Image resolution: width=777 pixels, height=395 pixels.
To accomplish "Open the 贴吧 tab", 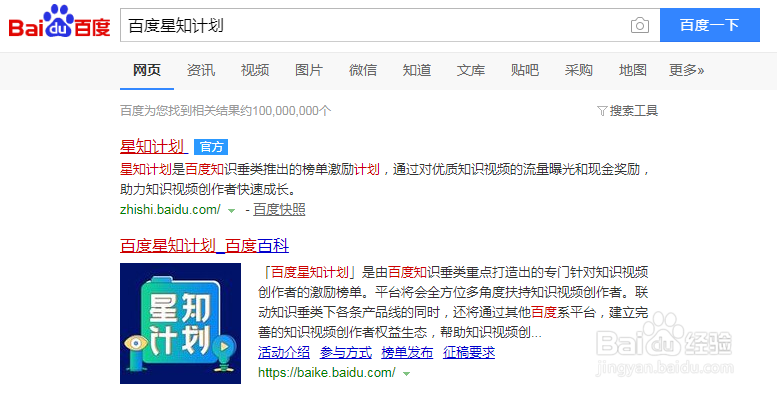I will (x=525, y=70).
